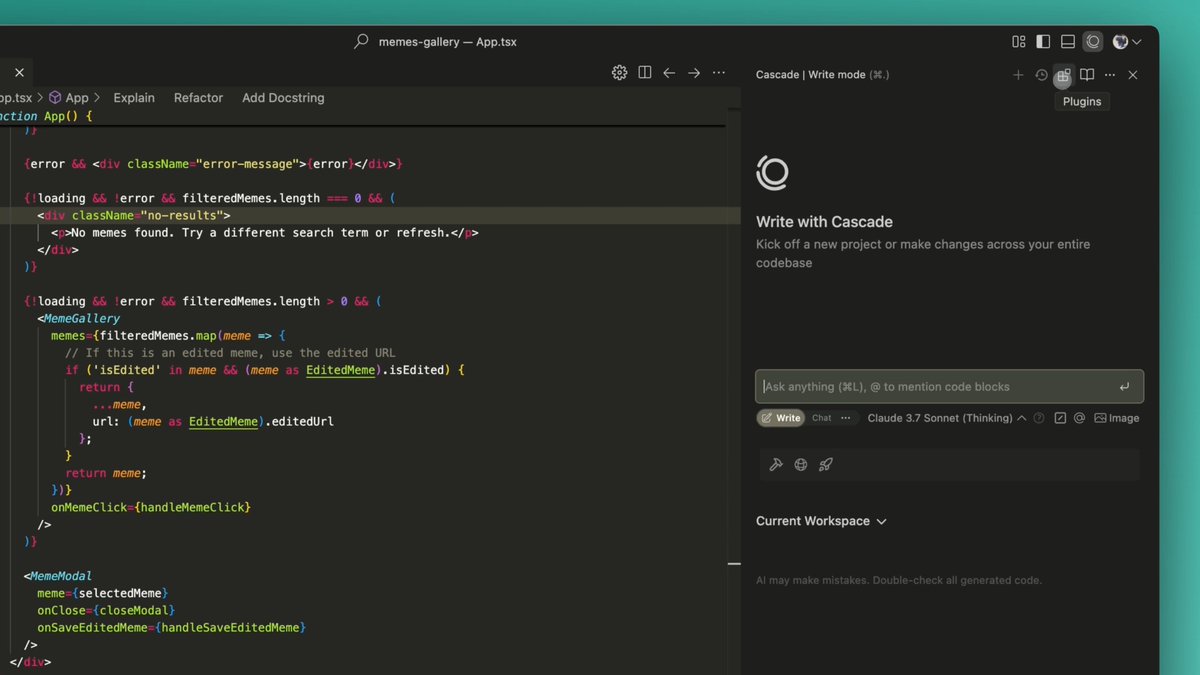The image size is (1200, 675).
Task: Navigate forward with right arrow icon
Action: pyautogui.click(x=693, y=72)
